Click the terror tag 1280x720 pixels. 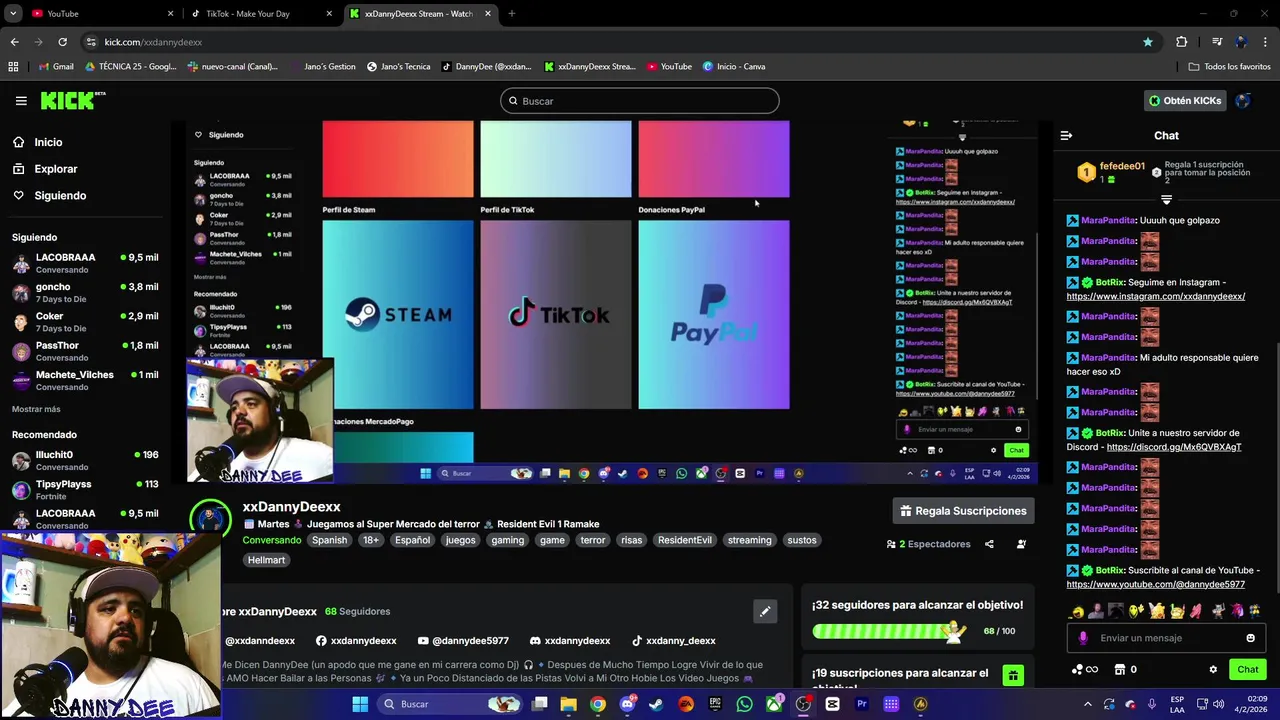tap(593, 540)
